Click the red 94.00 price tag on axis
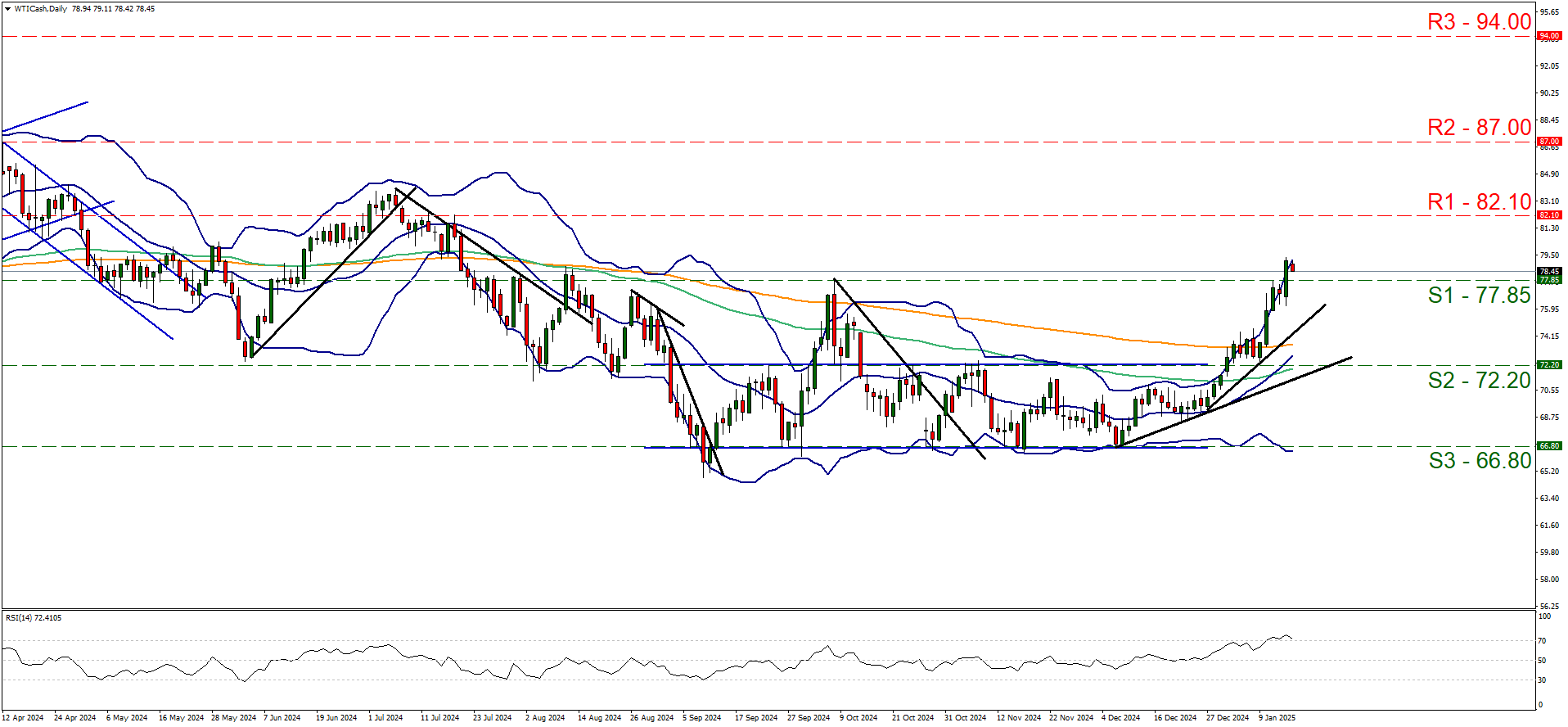Screen dimensions: 1568x727 coord(1549,36)
